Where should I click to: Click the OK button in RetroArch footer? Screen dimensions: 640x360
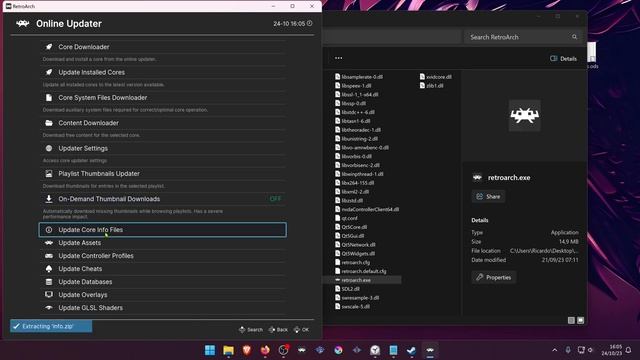301,329
